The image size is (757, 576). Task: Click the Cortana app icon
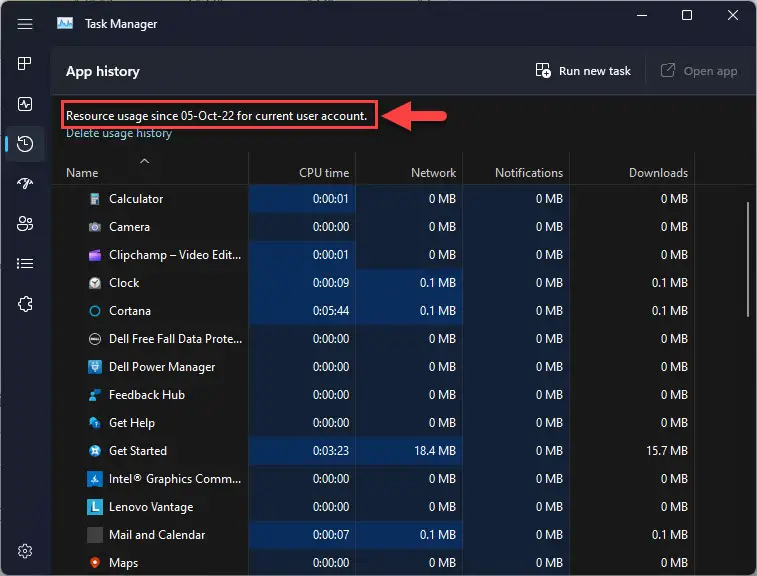[95, 311]
